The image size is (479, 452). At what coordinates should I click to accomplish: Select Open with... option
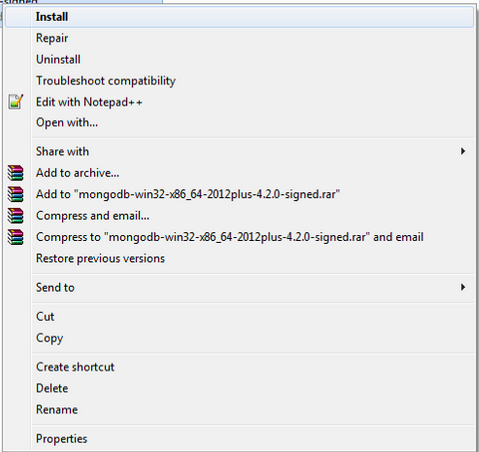(x=239, y=123)
